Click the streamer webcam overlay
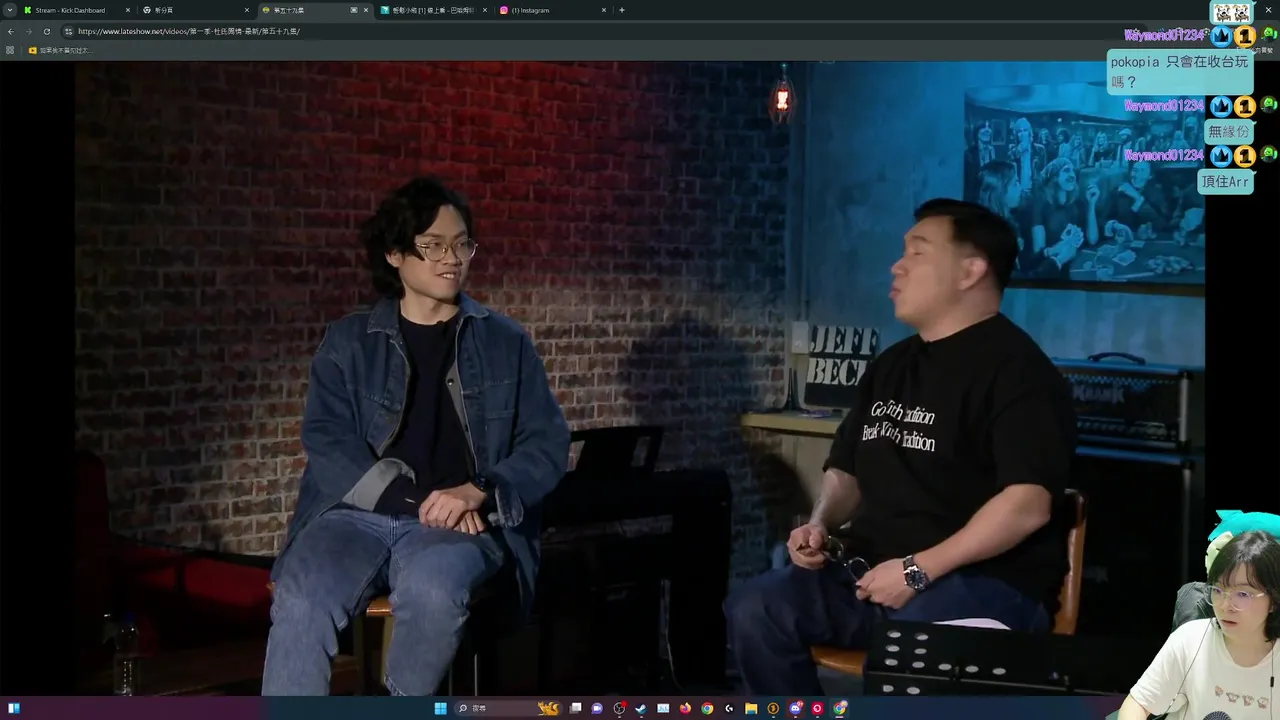 tap(1205, 618)
